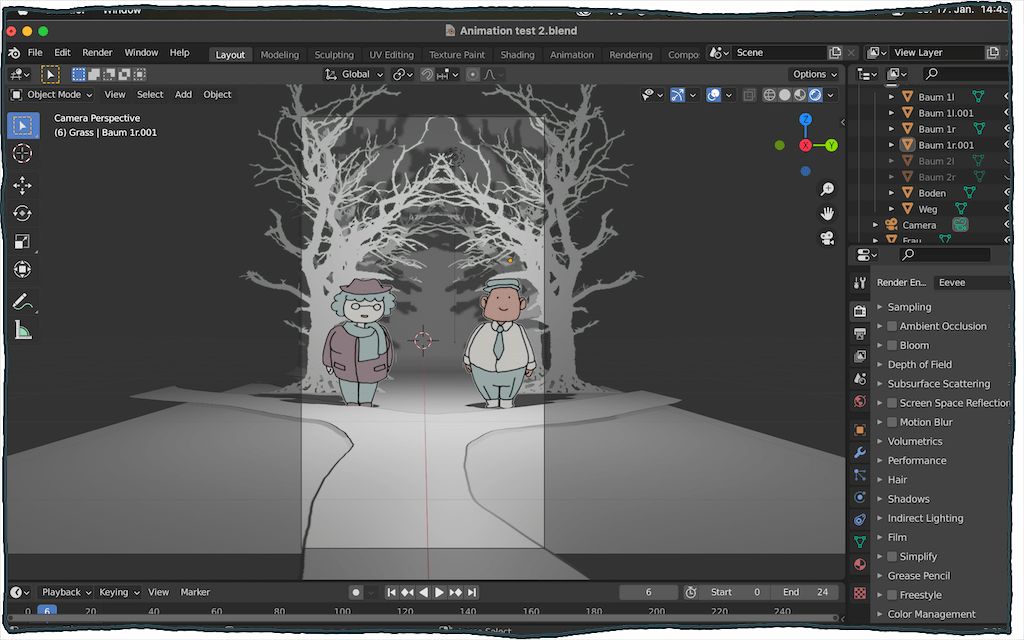Enable Screen Space Reflections checkbox
Image resolution: width=1024 pixels, height=640 pixels.
[x=892, y=403]
